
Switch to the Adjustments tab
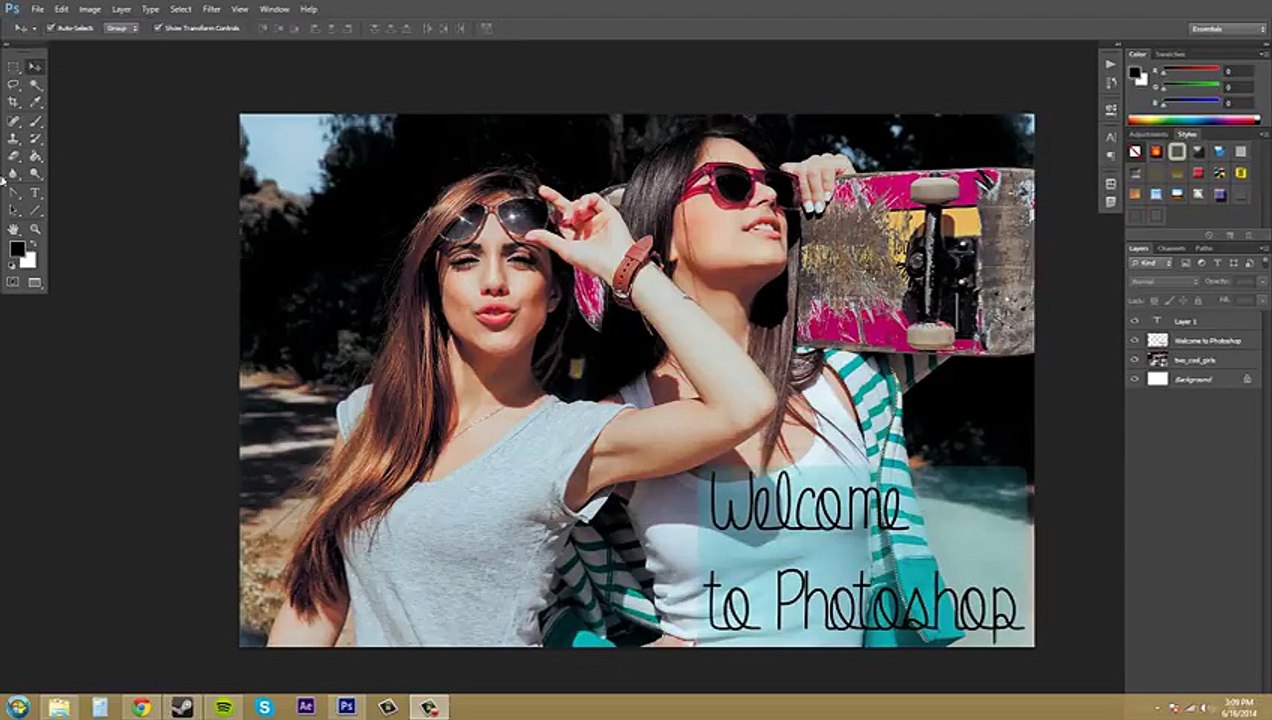coord(1148,134)
